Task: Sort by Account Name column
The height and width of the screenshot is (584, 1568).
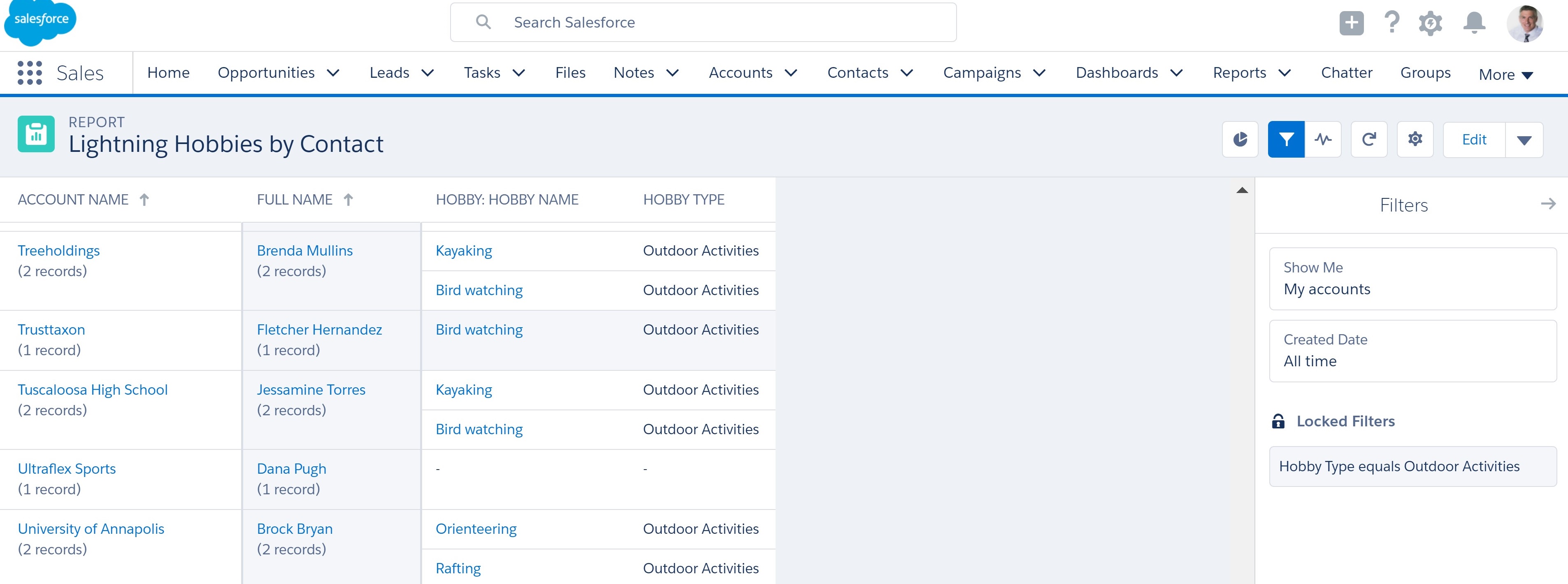Action: (x=73, y=200)
